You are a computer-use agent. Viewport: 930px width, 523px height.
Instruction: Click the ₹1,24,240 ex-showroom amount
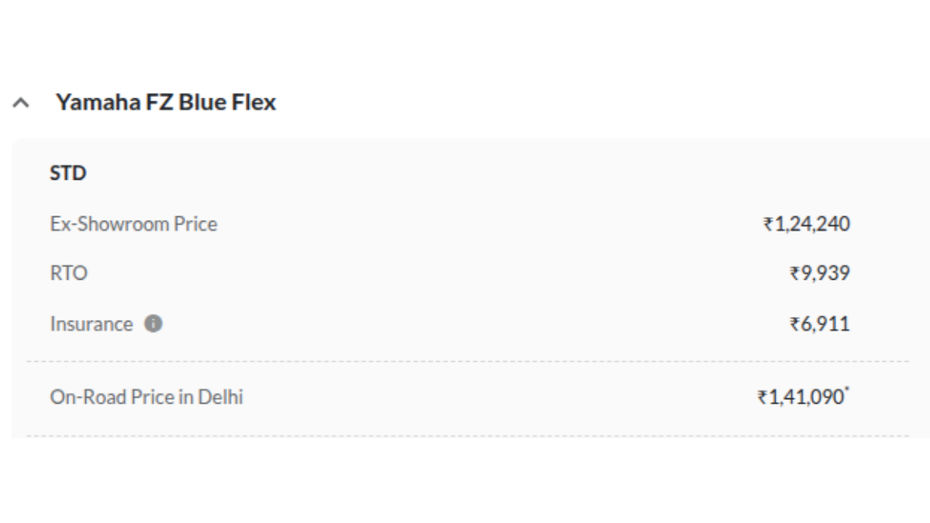806,224
